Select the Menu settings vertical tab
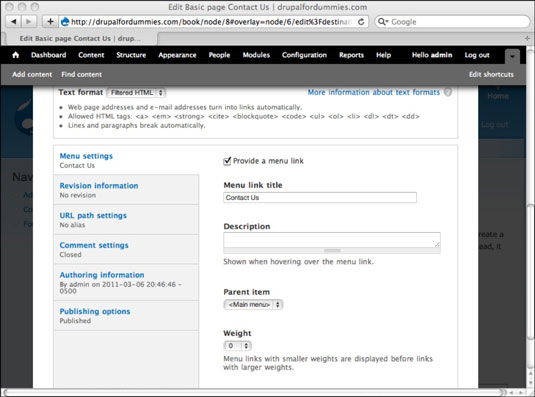535x397 pixels. 126,160
